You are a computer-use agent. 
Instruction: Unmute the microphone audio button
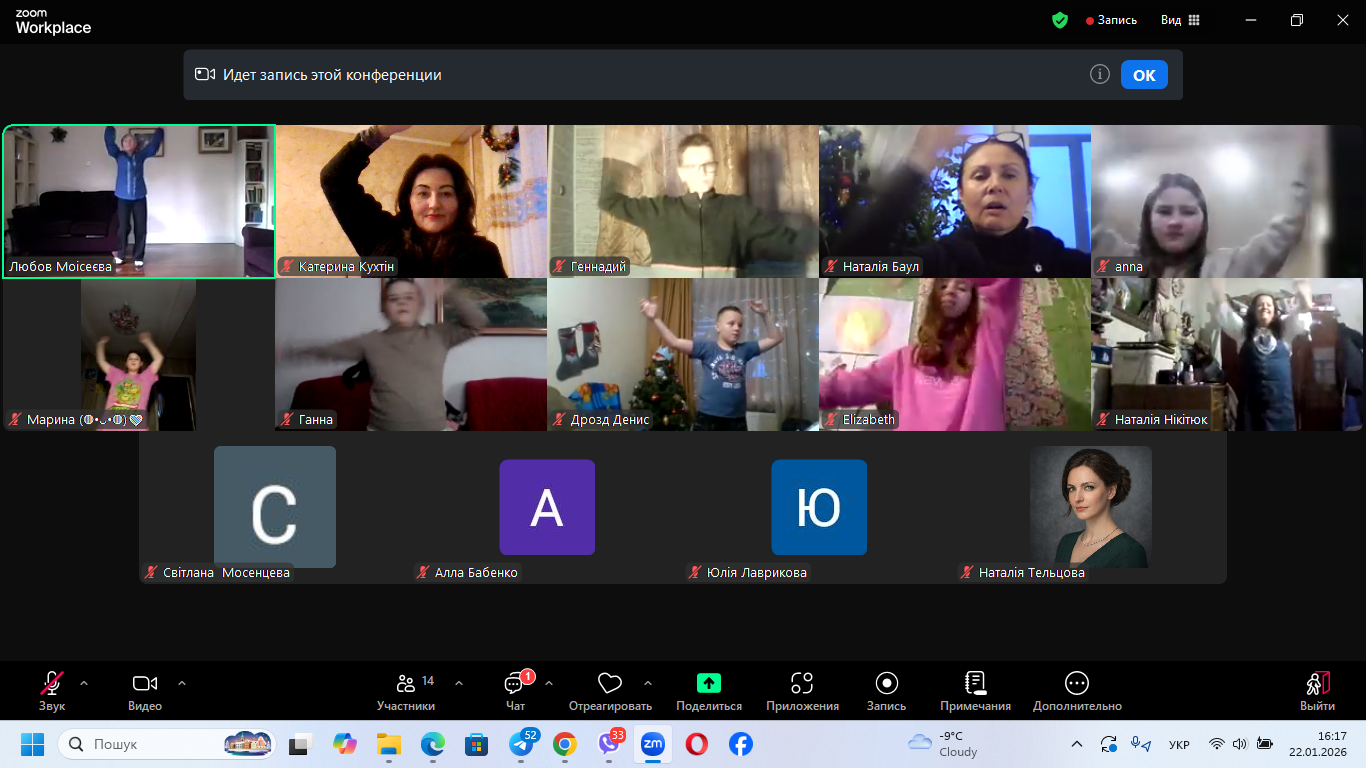(x=52, y=684)
